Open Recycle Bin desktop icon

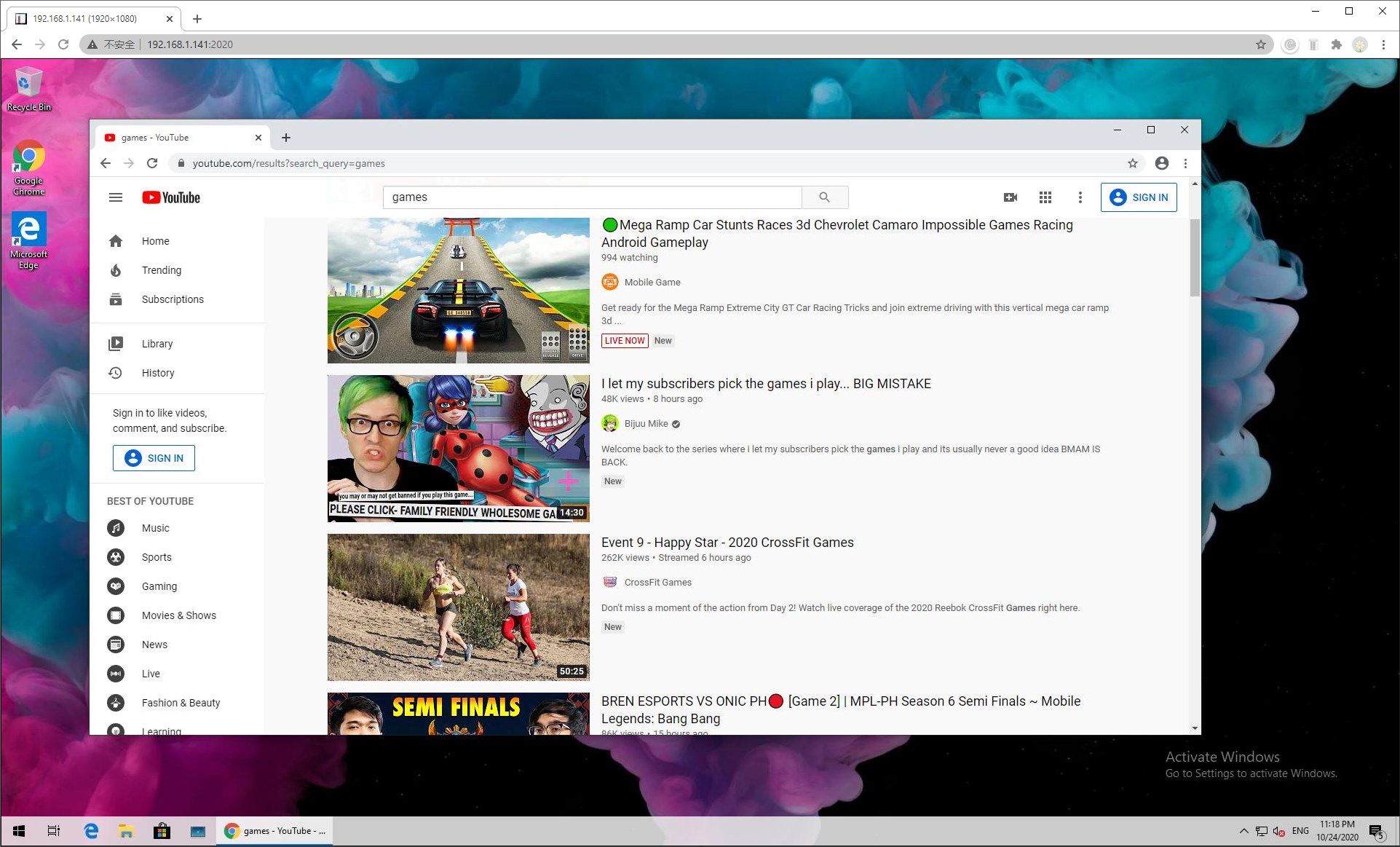coord(29,88)
